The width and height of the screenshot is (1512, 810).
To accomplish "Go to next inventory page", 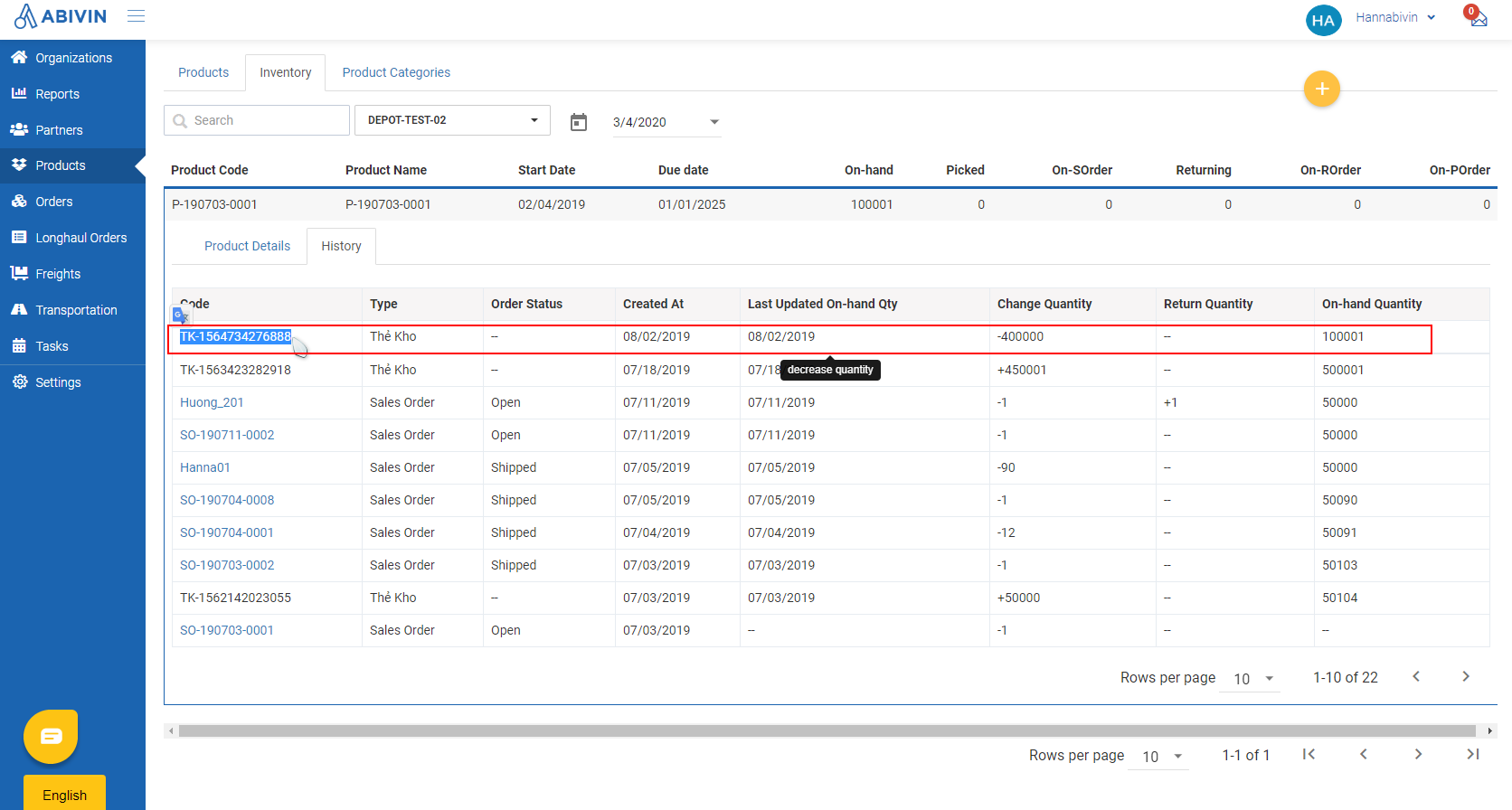I will click(x=1418, y=754).
